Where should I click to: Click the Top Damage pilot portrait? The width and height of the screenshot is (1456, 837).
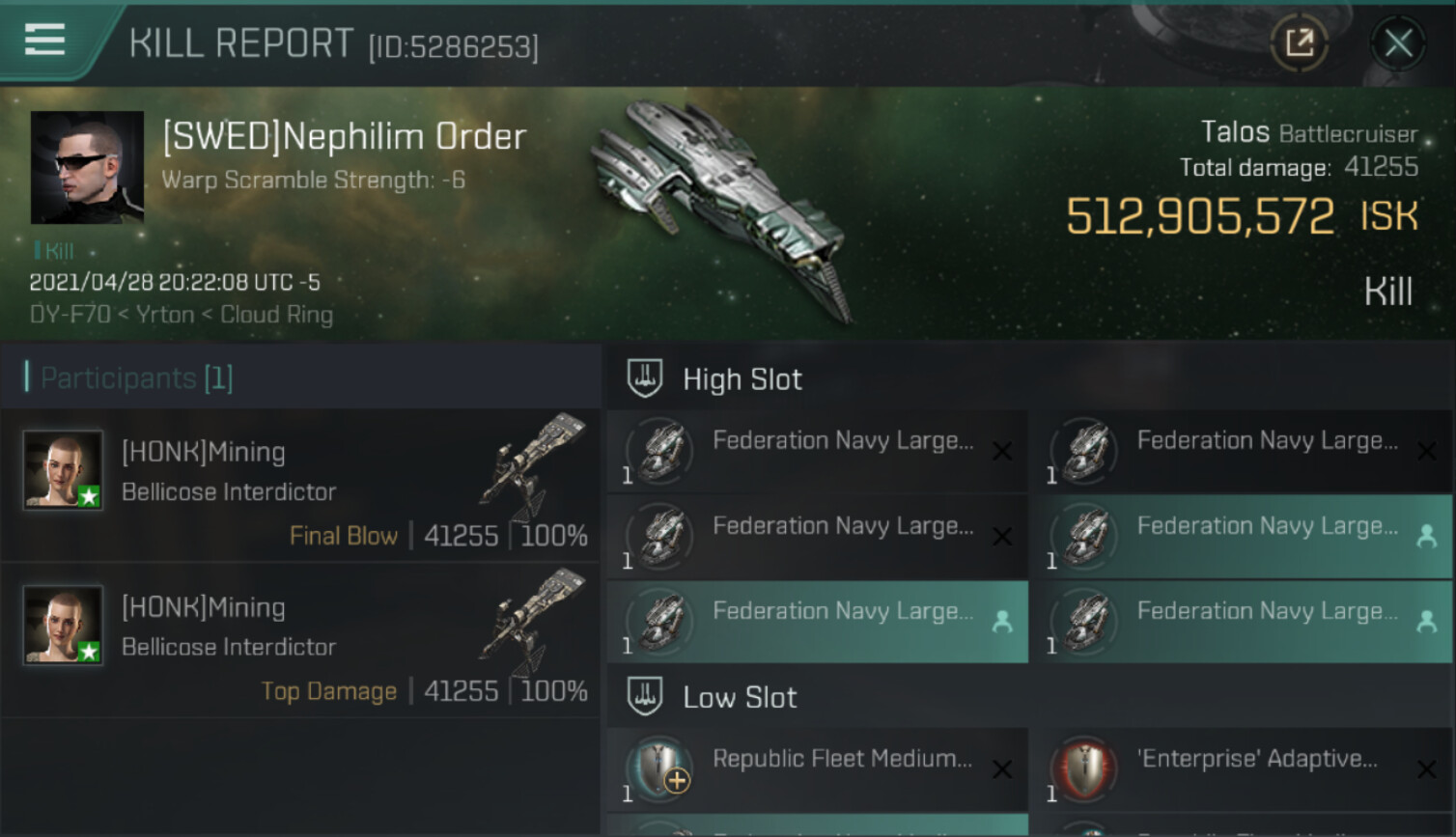click(x=63, y=626)
